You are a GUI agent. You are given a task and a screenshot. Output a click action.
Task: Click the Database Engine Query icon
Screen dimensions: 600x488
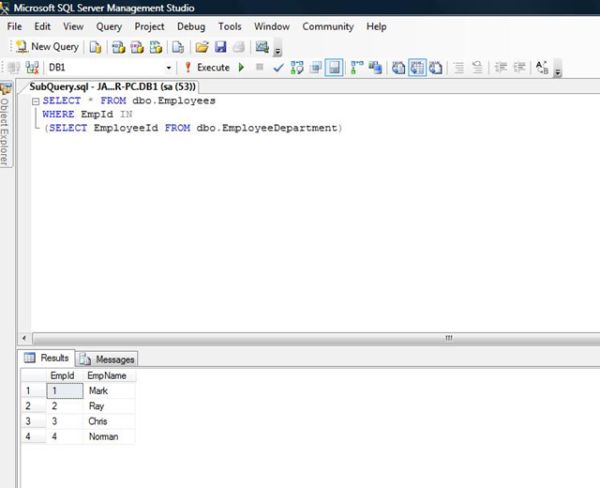(x=95, y=47)
